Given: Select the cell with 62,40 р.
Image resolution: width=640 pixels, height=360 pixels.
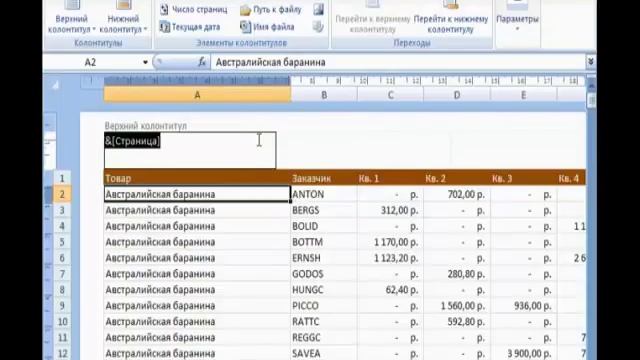Looking at the screenshot, I should coord(390,290).
